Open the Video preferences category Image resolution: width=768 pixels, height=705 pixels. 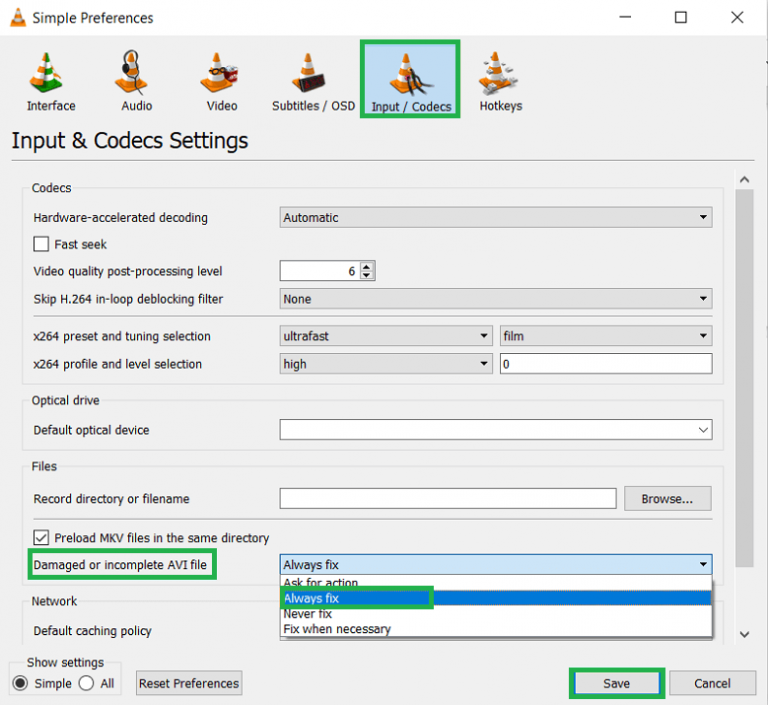[221, 82]
